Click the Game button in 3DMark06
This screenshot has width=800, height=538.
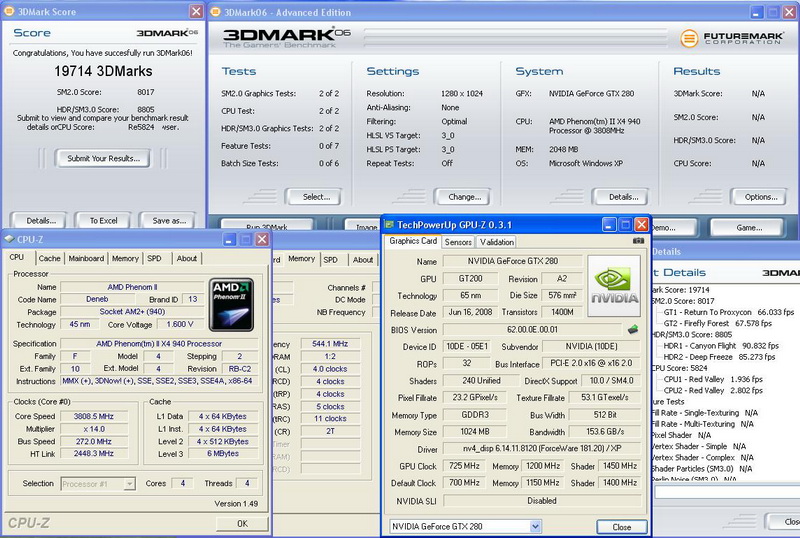[746, 228]
